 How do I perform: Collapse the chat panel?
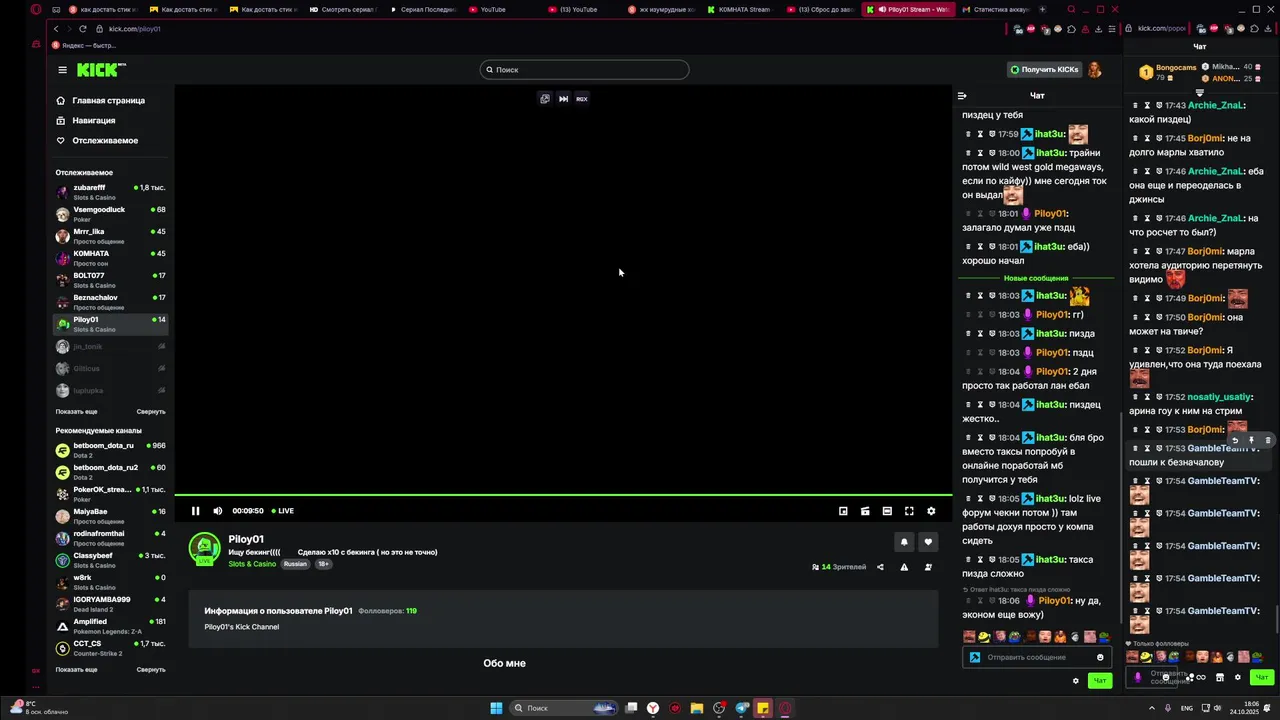pos(962,96)
